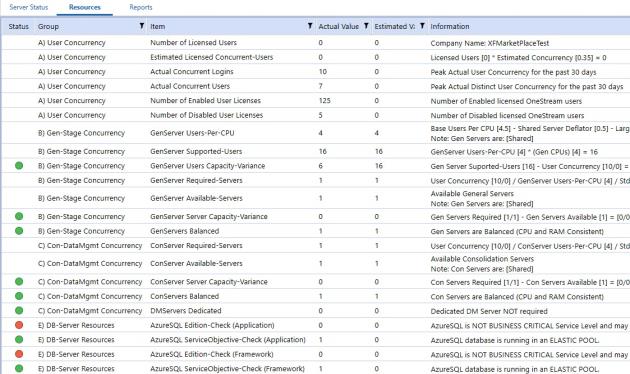Viewport: 630px width, 374px height.
Task: Click green status of ConServers Balanced row
Action: click(19, 296)
